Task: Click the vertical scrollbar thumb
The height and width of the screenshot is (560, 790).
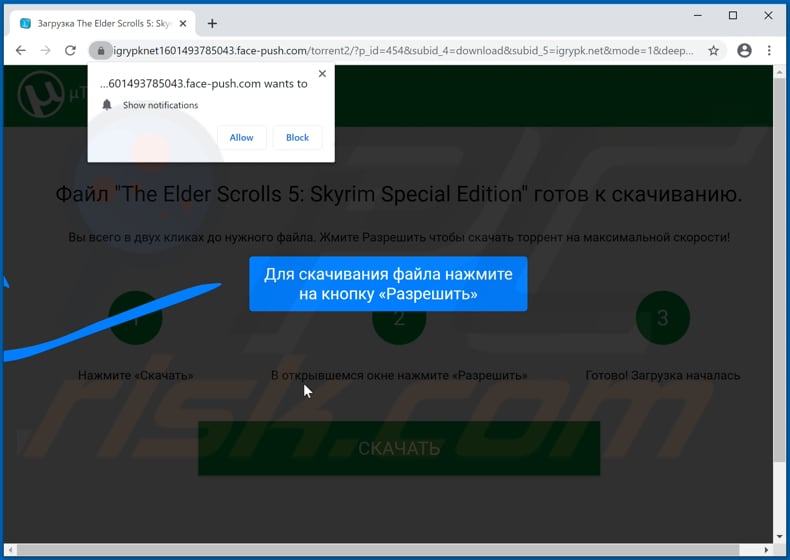Action: click(x=779, y=270)
